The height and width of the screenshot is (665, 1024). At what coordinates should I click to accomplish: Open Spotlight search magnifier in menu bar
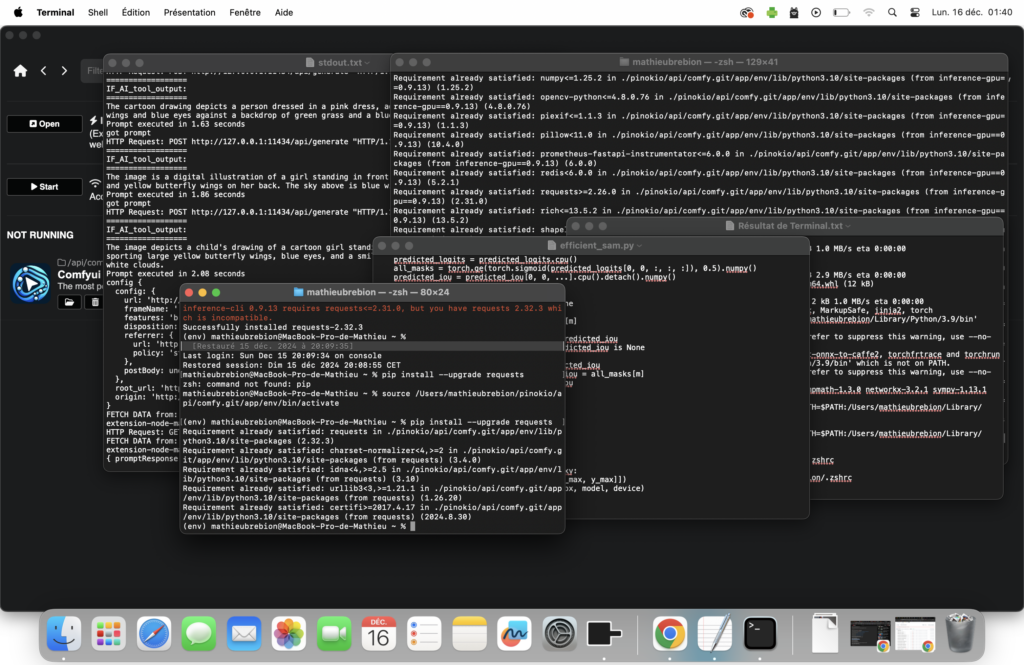892,13
